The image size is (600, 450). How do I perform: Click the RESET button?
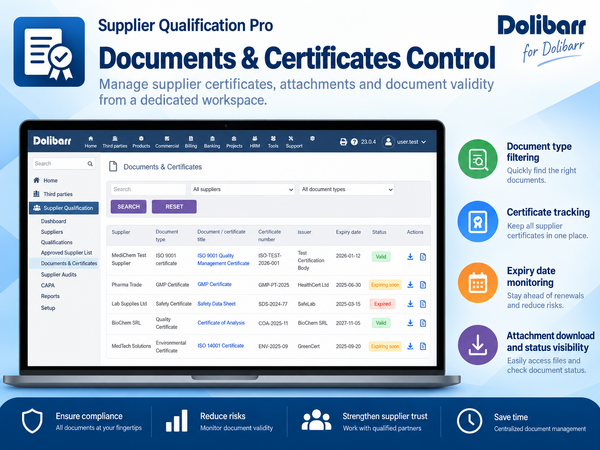tap(174, 207)
